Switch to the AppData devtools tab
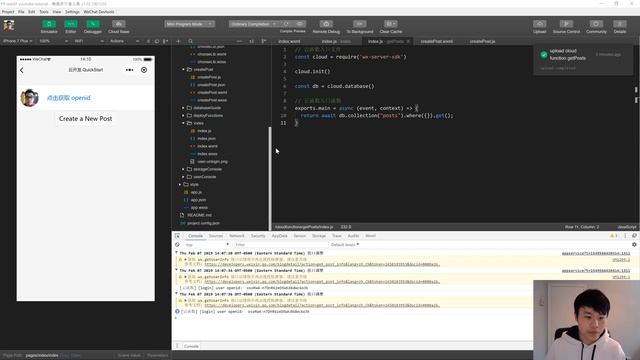This screenshot has height=360, width=640. pos(280,236)
